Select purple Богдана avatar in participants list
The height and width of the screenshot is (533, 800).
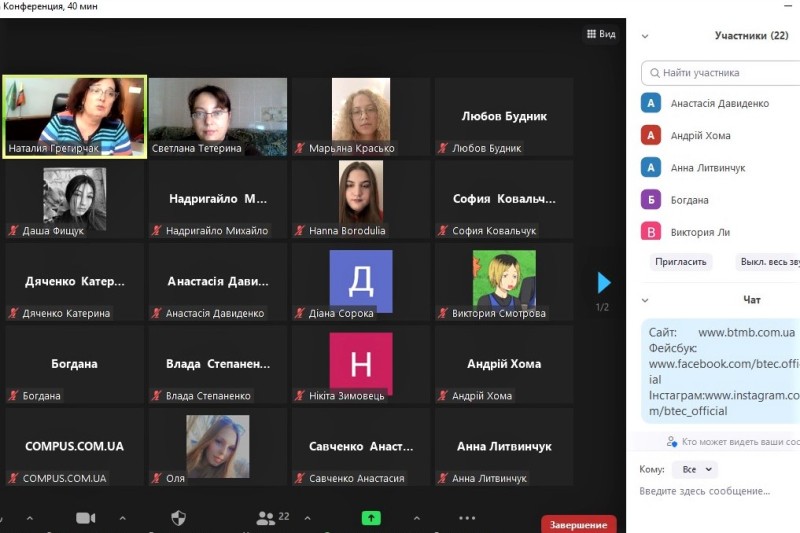tap(651, 199)
